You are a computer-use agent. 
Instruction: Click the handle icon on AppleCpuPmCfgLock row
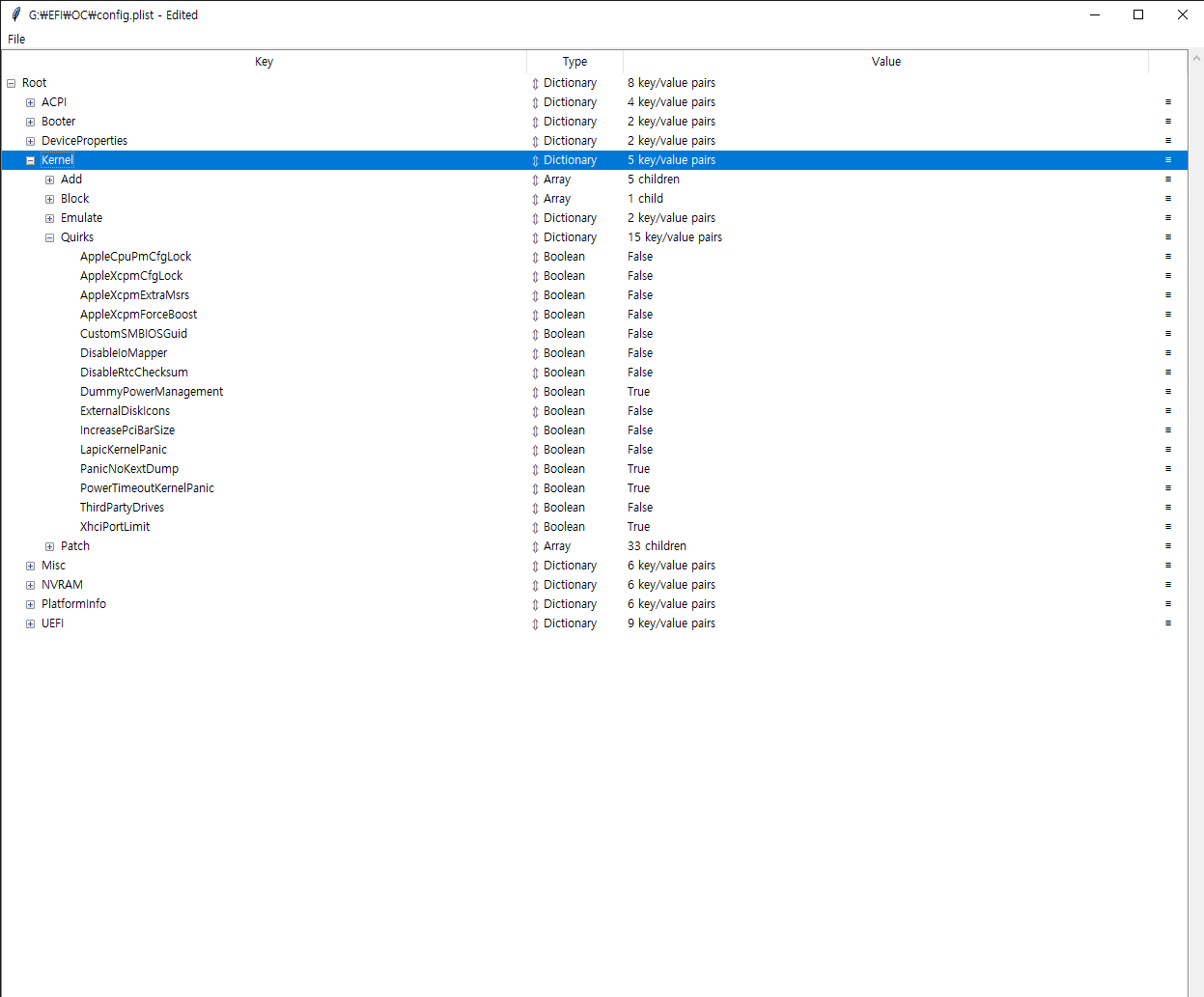[1167, 257]
